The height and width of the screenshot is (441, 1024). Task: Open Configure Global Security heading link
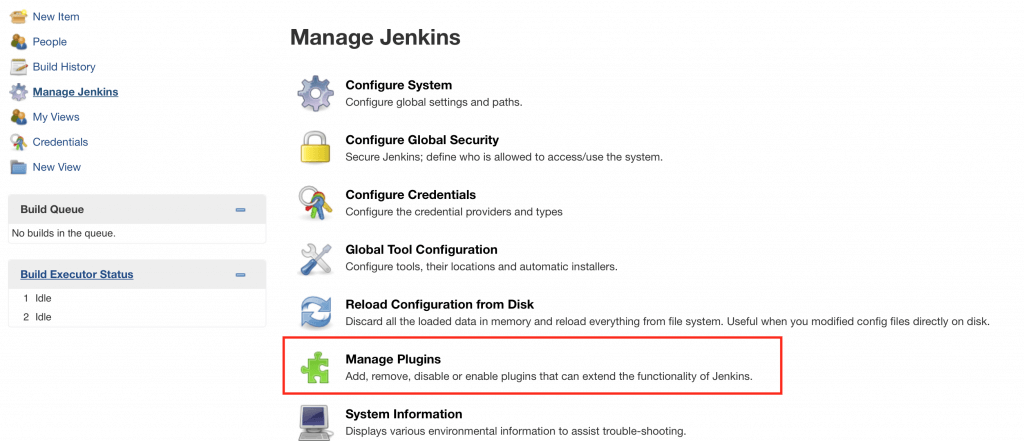(x=422, y=140)
